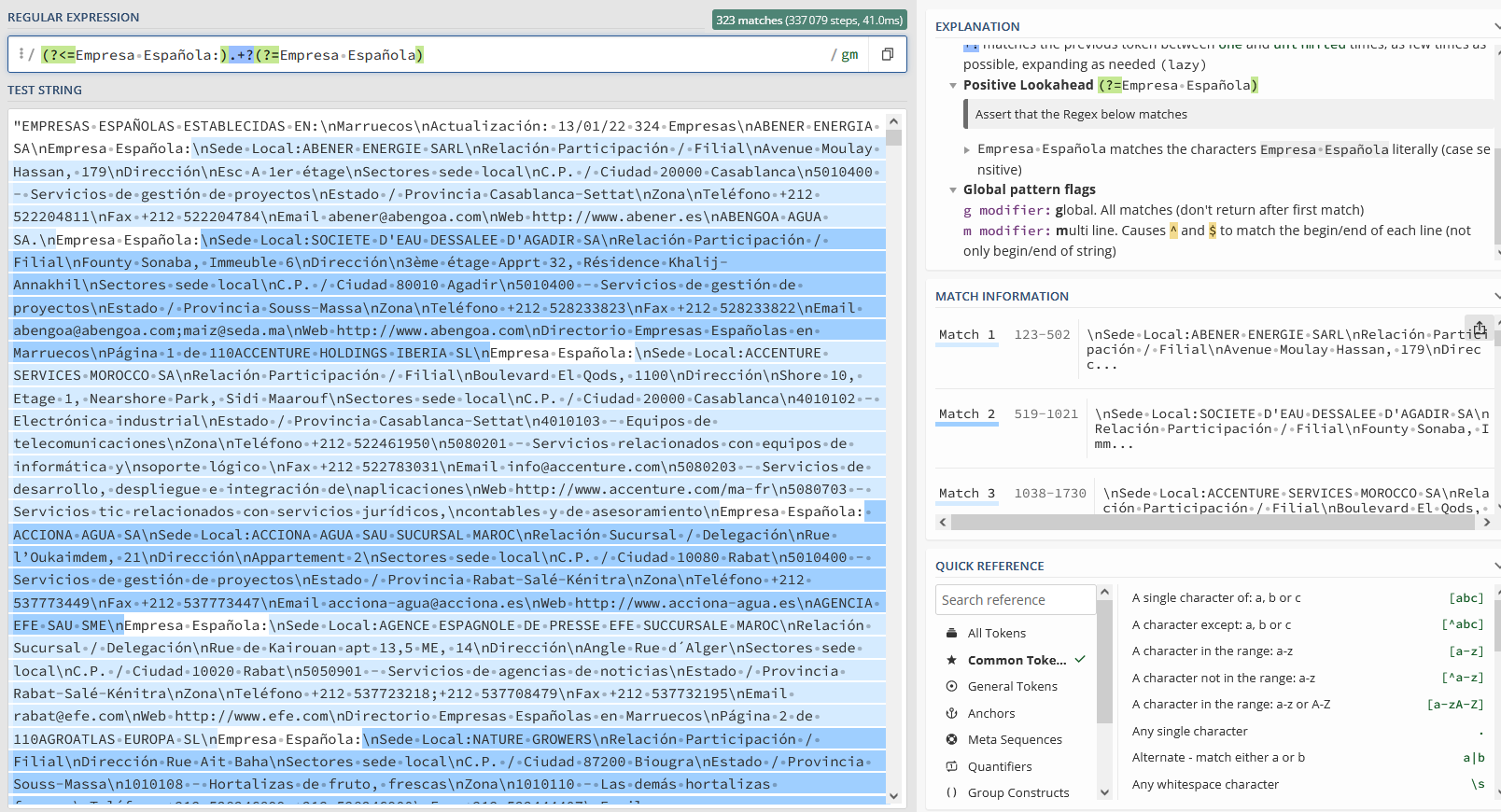Image resolution: width=1501 pixels, height=812 pixels.
Task: Click the REGULAR EXPRESSION heading
Action: 73,17
